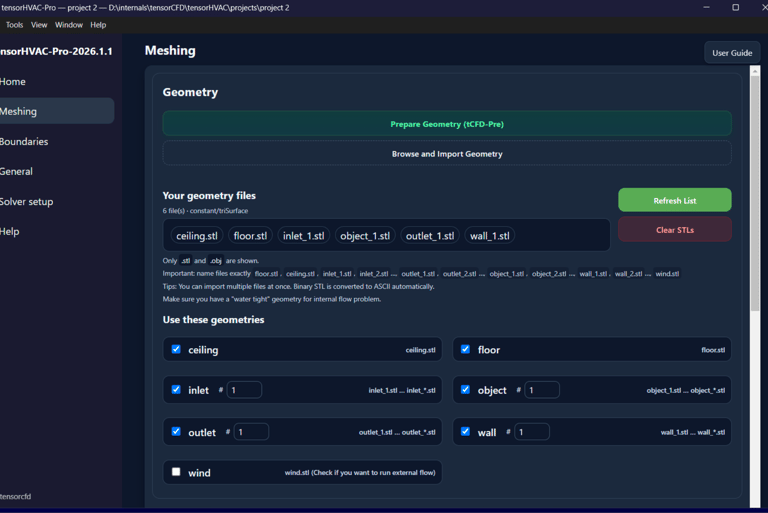Select the outlet_1.stl file chip

430,236
